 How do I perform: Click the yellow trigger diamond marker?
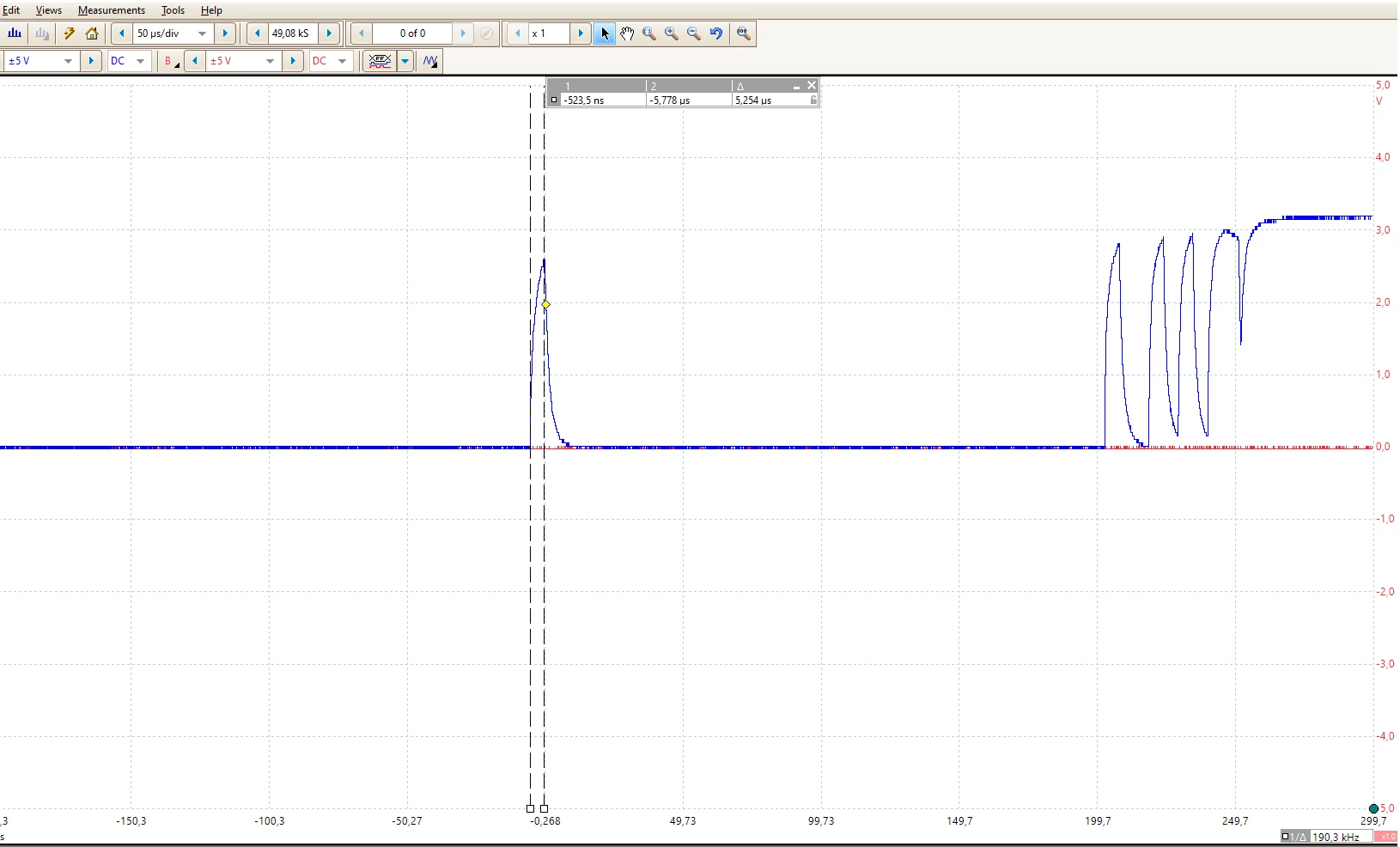(x=546, y=305)
